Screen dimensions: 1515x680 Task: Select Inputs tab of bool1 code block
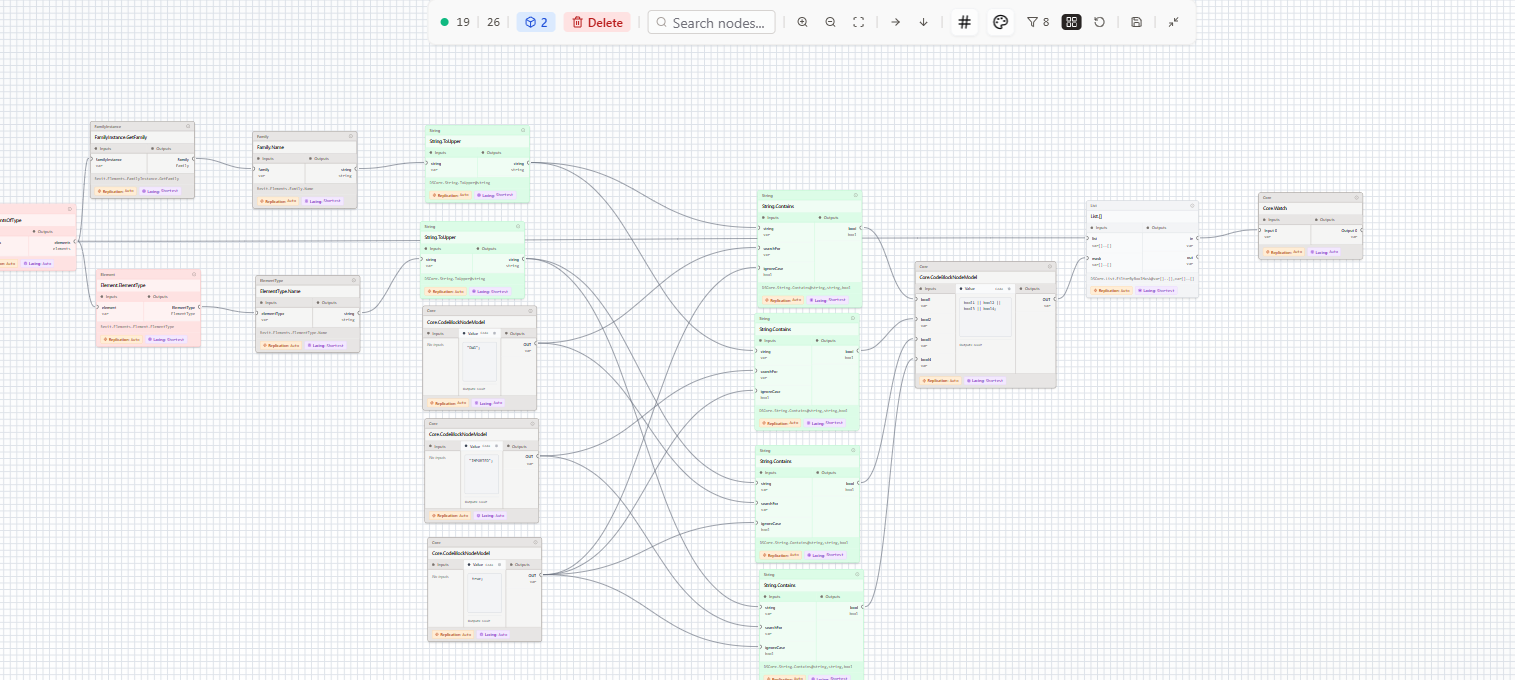[x=935, y=288]
